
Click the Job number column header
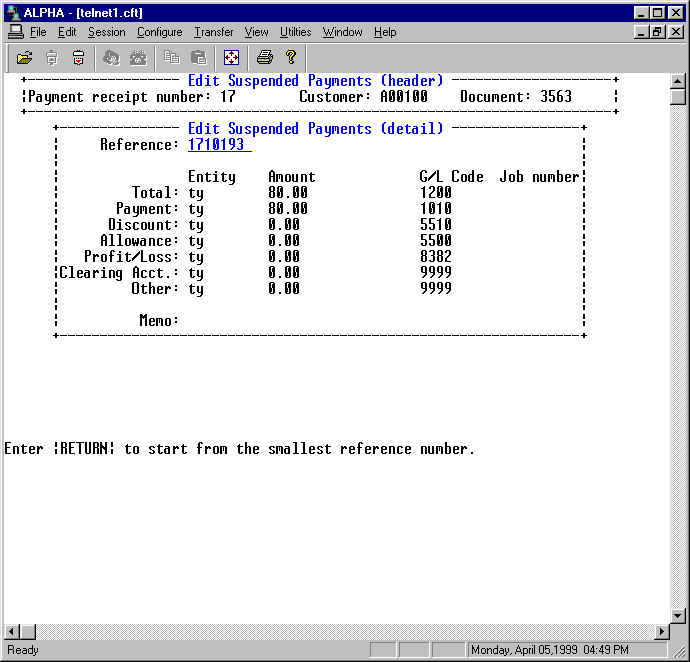click(x=540, y=177)
